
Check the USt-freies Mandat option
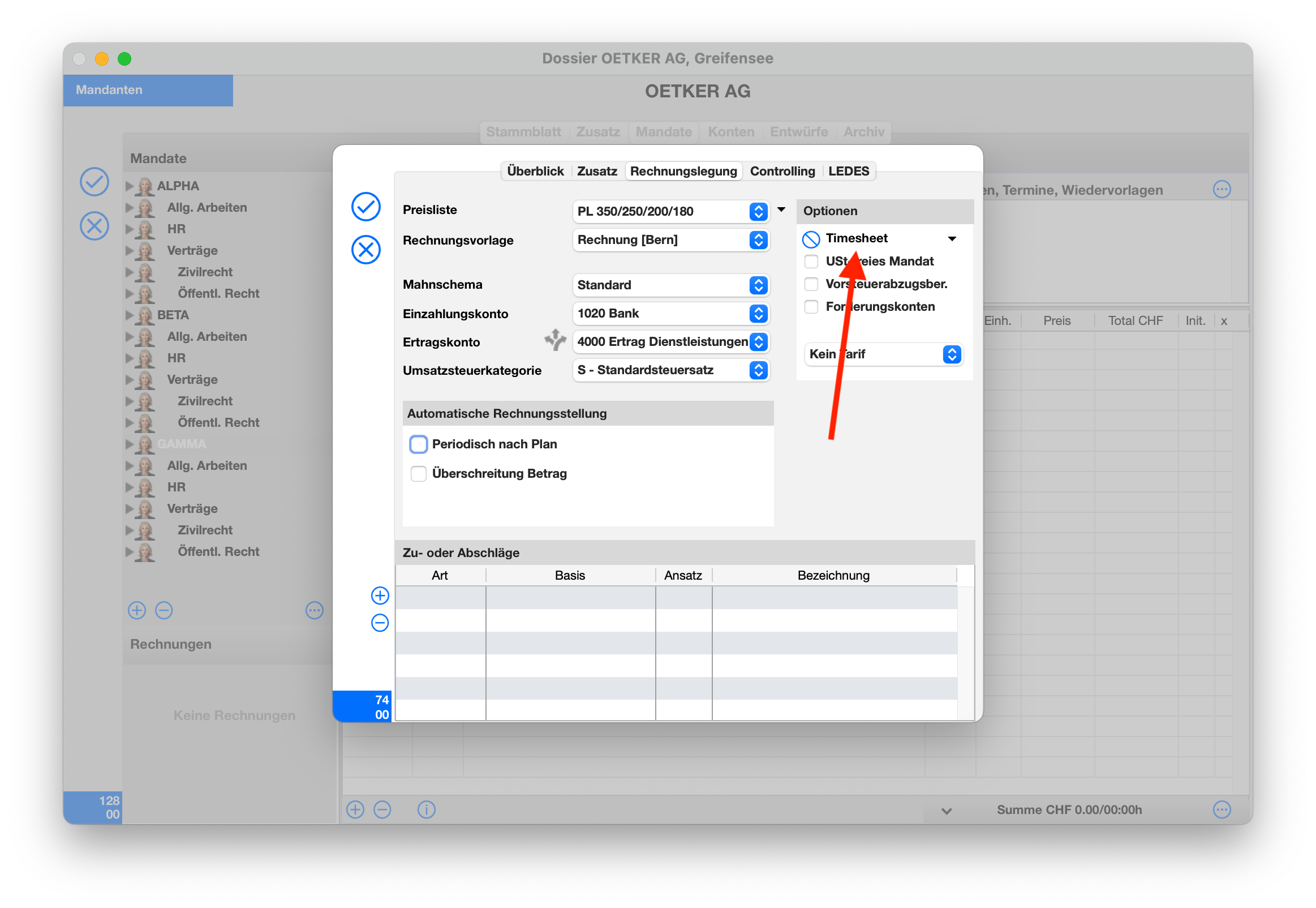pos(811,262)
